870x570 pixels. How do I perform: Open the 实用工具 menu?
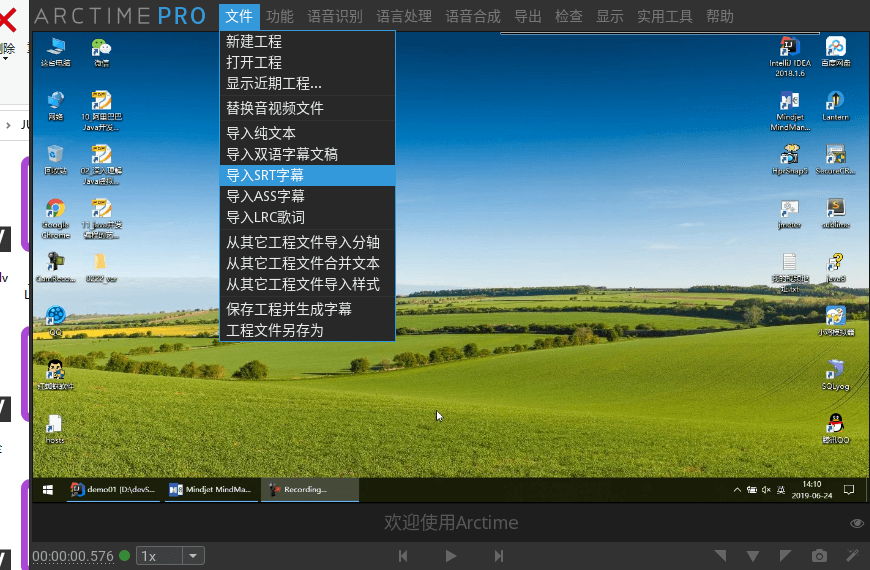(665, 16)
